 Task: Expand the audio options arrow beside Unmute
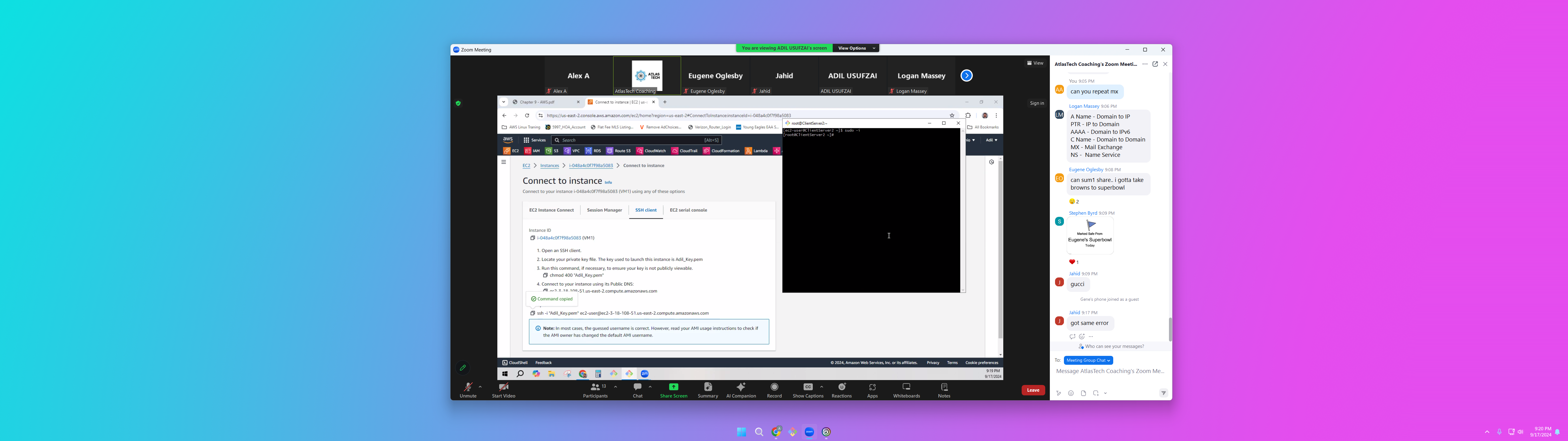pyautogui.click(x=480, y=387)
